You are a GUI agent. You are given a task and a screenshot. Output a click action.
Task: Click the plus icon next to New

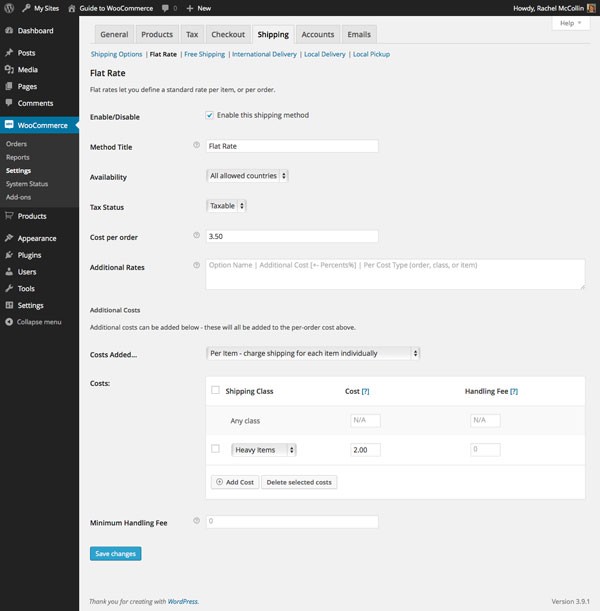(190, 8)
